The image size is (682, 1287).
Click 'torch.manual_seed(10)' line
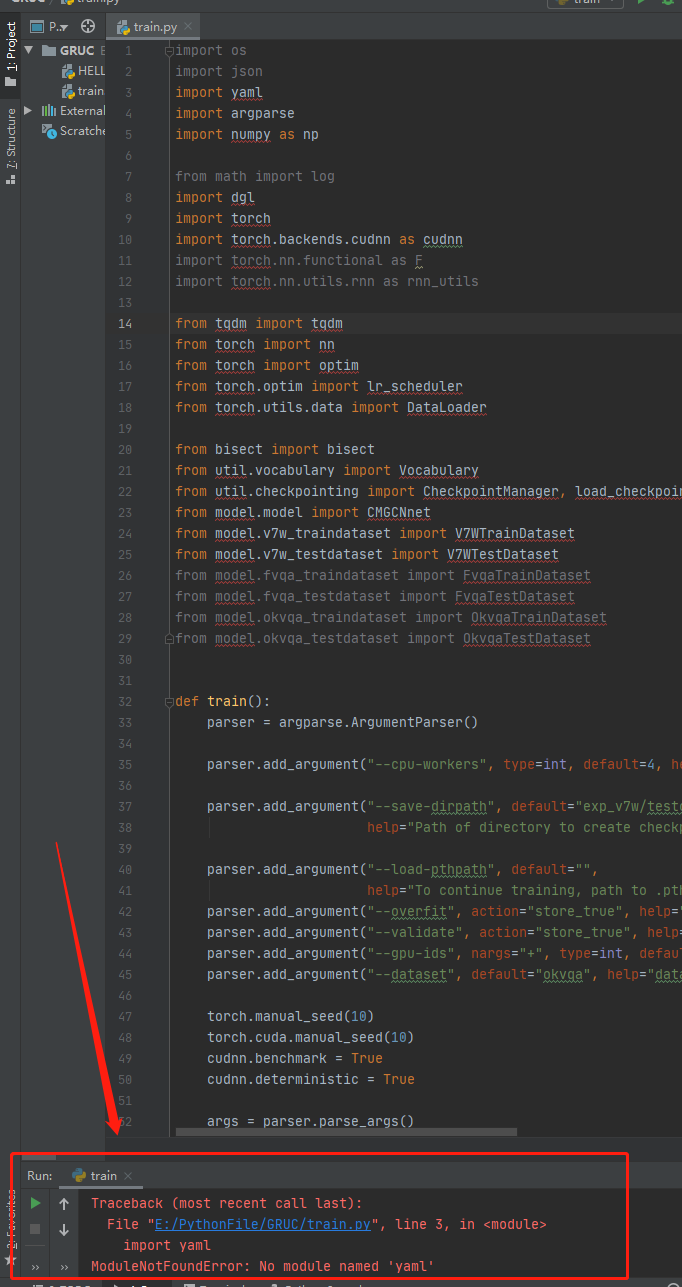click(x=291, y=1016)
